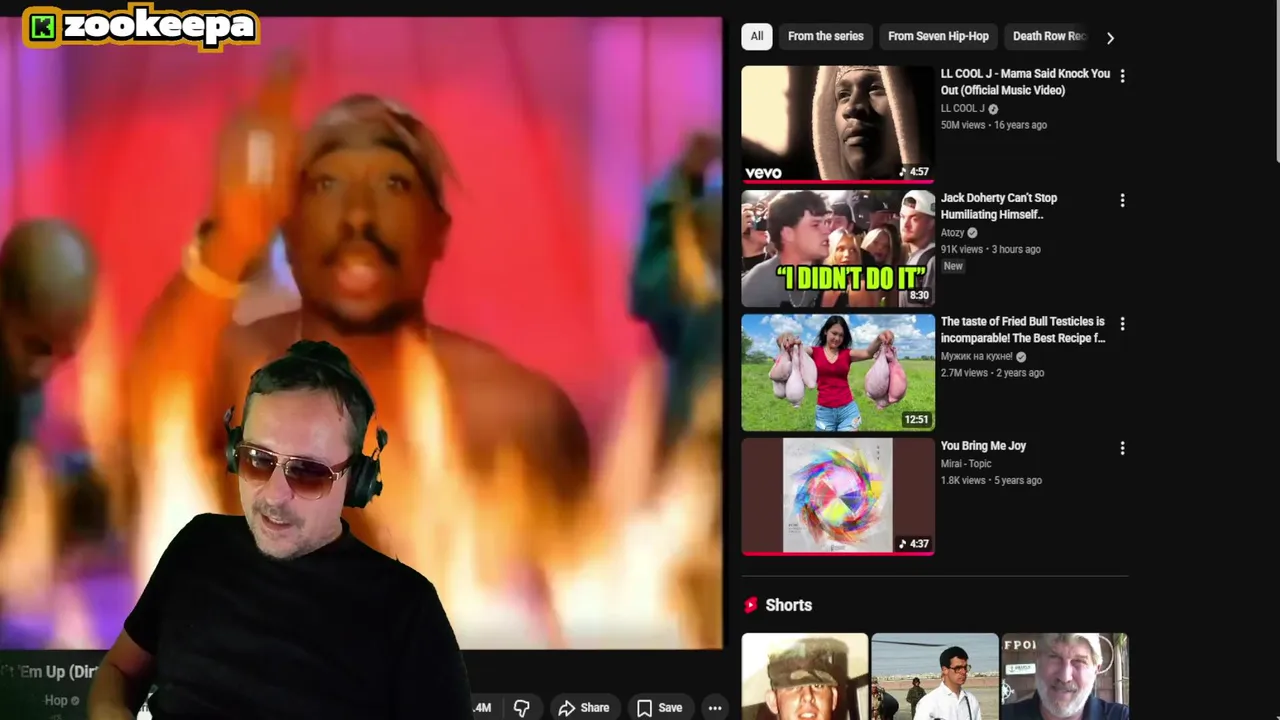The height and width of the screenshot is (720, 1280).
Task: Open Fried Bull Testicles video title
Action: (1023, 330)
